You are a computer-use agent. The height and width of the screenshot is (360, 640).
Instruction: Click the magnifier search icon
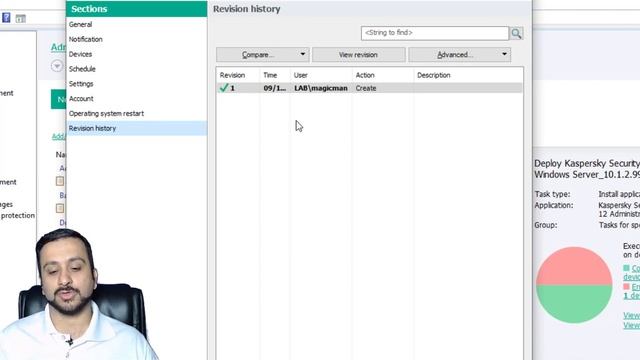[516, 33]
